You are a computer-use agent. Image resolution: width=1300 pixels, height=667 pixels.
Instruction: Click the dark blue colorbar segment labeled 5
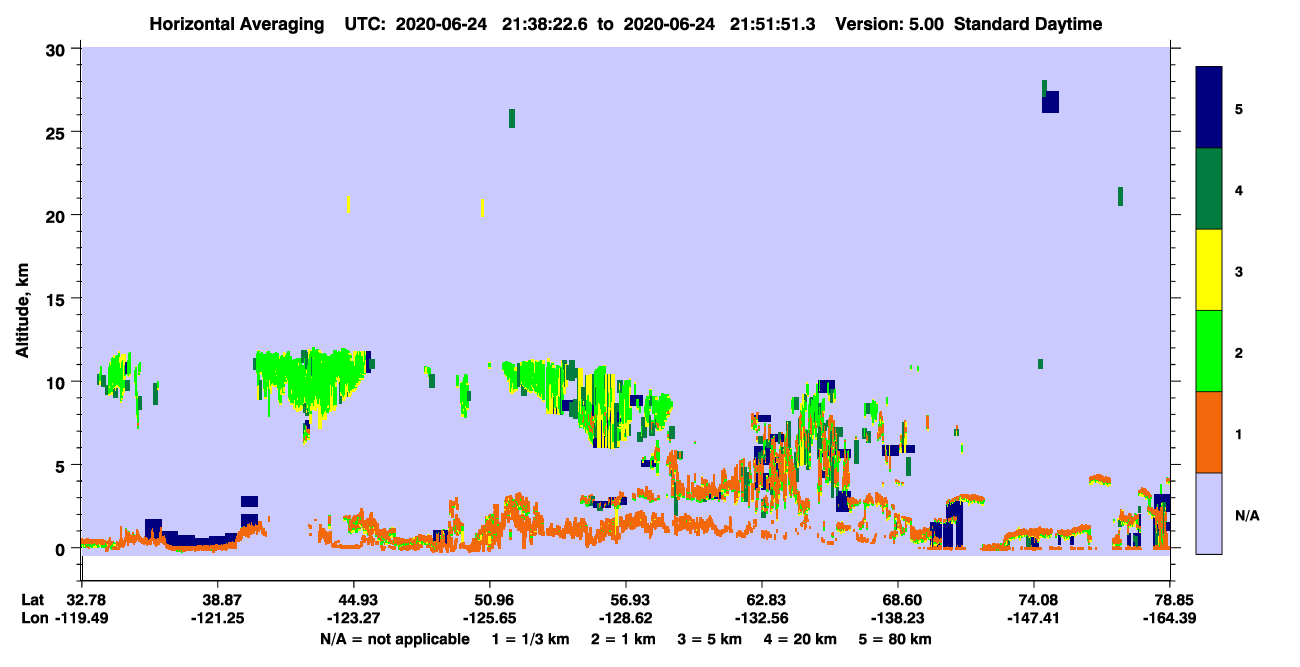click(x=1209, y=108)
